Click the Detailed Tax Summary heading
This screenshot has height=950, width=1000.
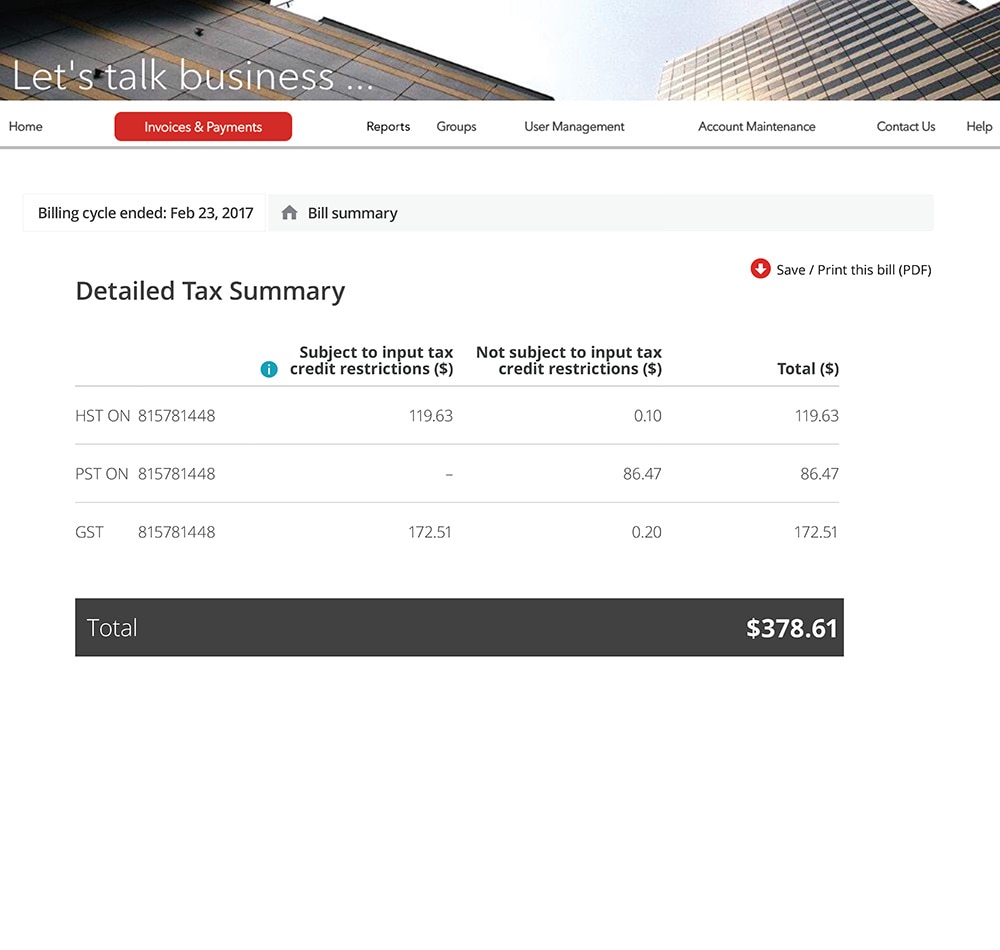pos(210,291)
